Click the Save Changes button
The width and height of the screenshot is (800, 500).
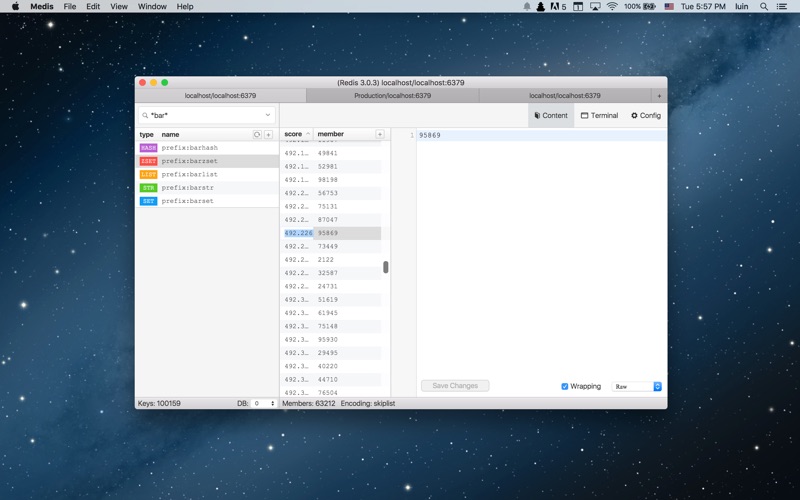(x=455, y=386)
